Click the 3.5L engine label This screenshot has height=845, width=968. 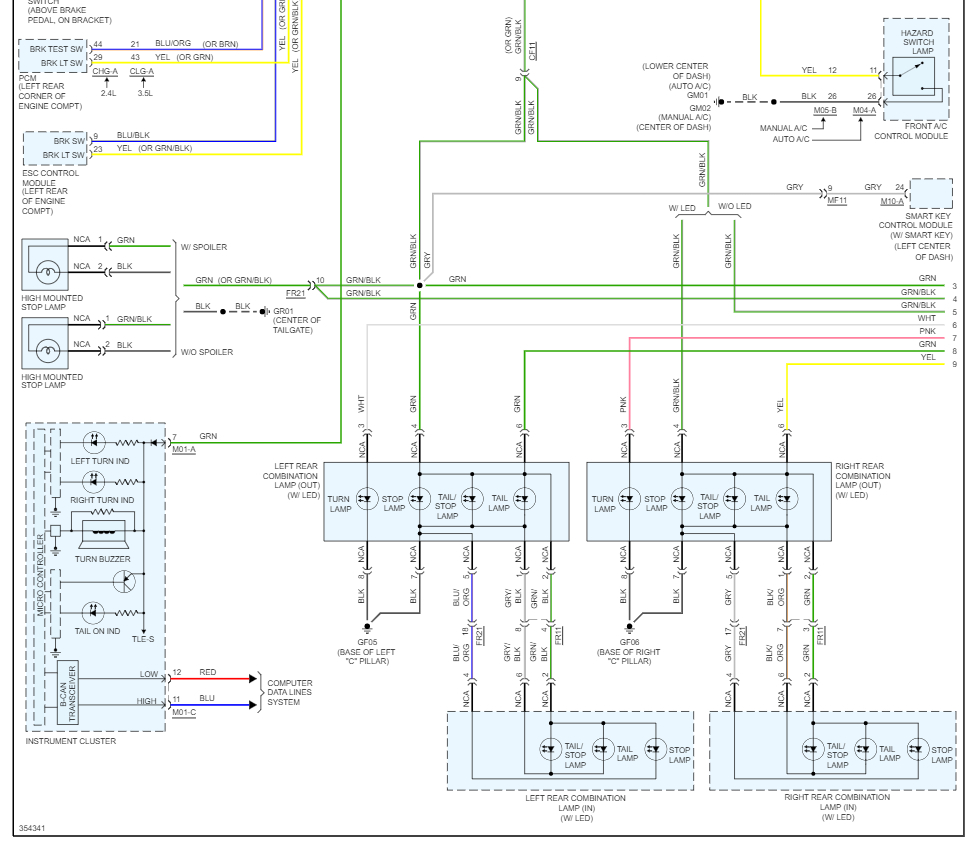[x=145, y=93]
